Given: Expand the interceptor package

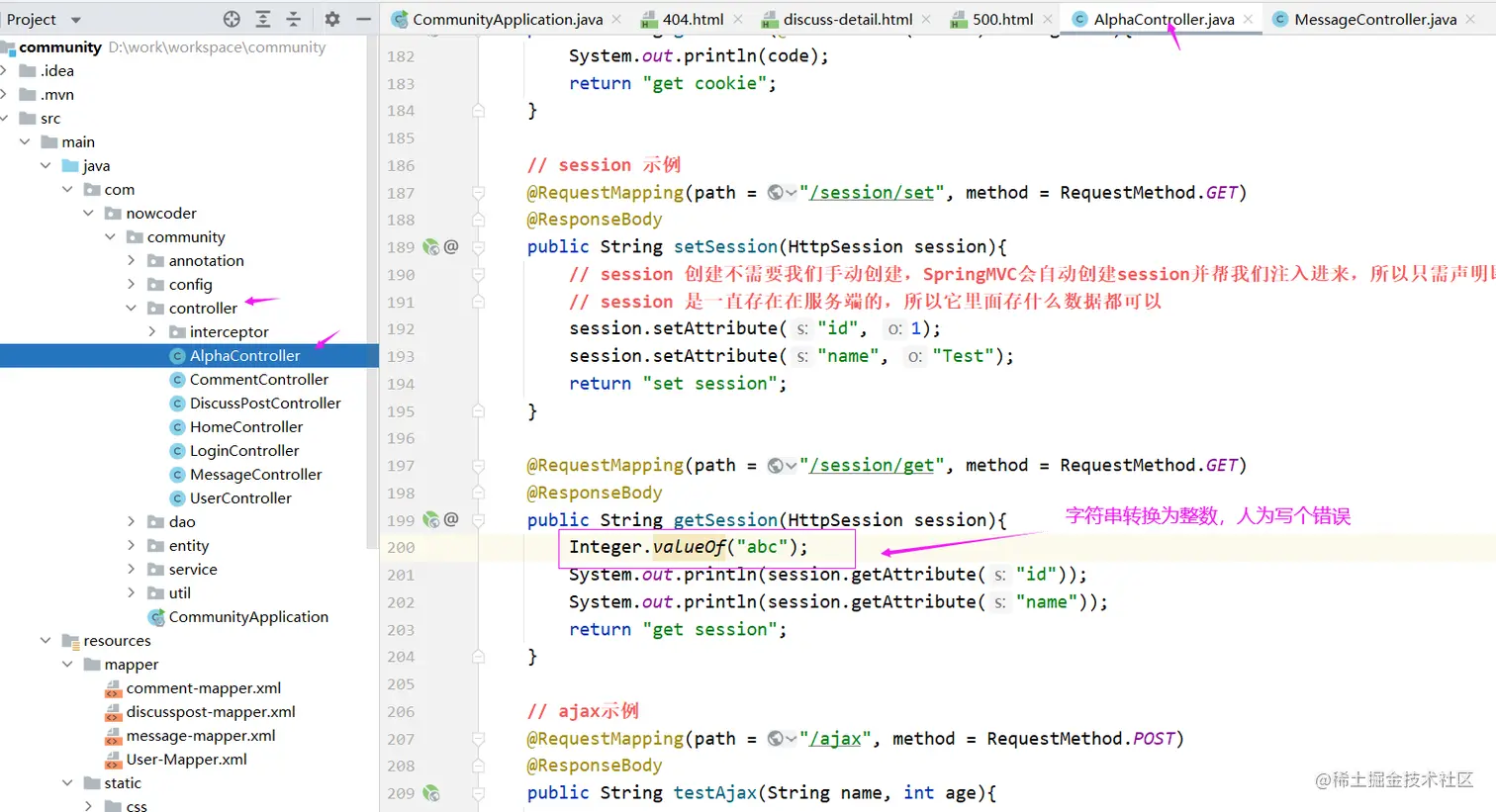Looking at the screenshot, I should point(151,331).
